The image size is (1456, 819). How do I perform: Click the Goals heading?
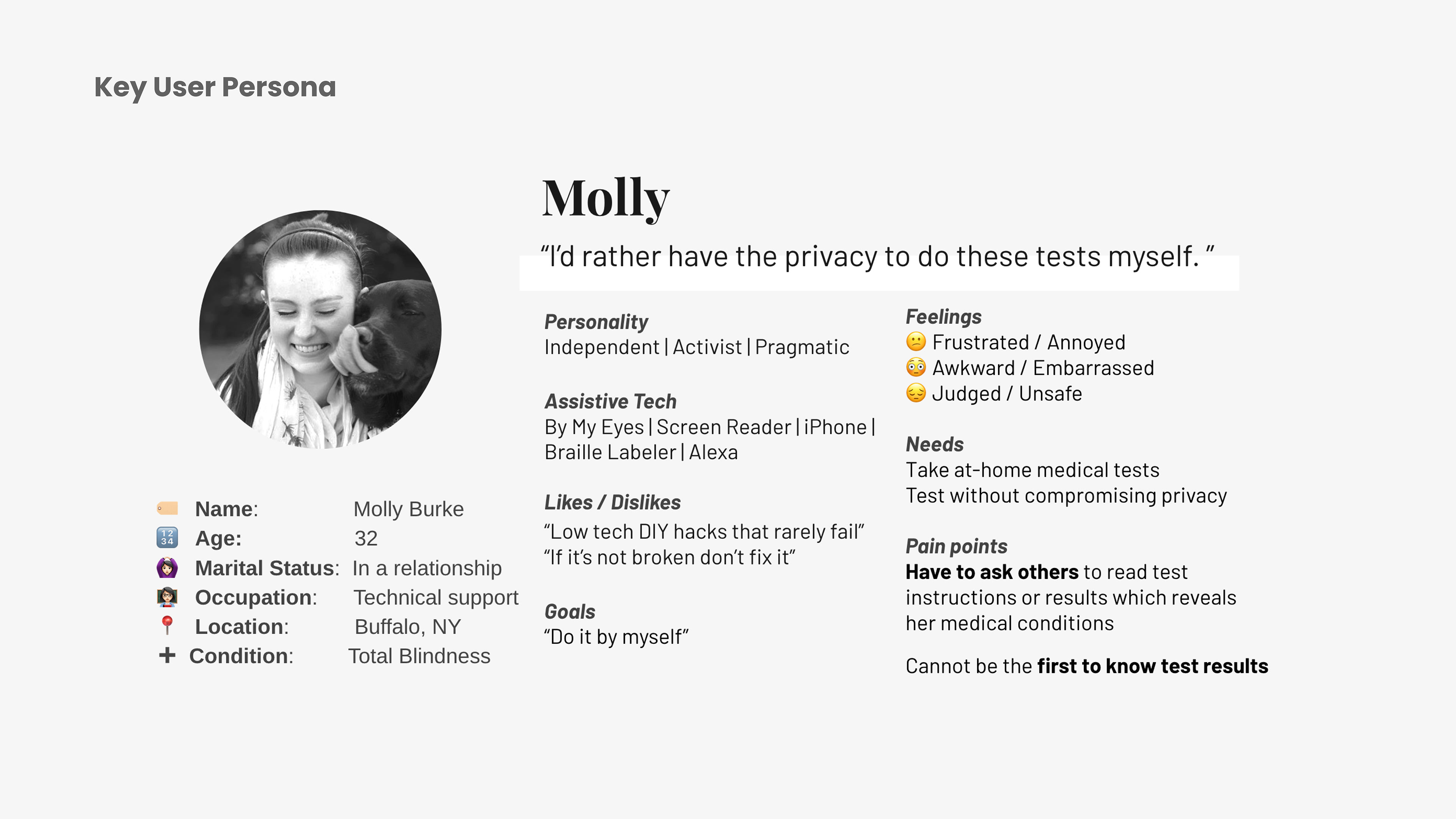pos(570,612)
